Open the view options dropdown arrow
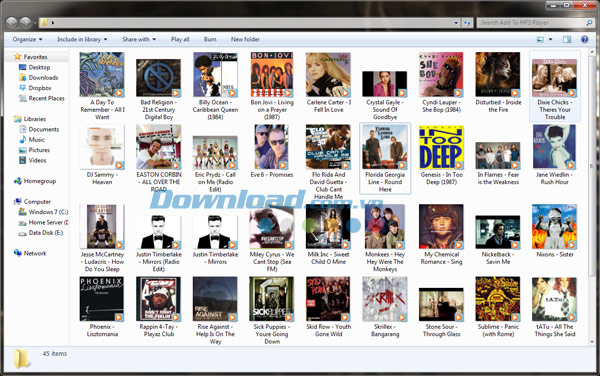The image size is (600, 376). click(x=551, y=39)
